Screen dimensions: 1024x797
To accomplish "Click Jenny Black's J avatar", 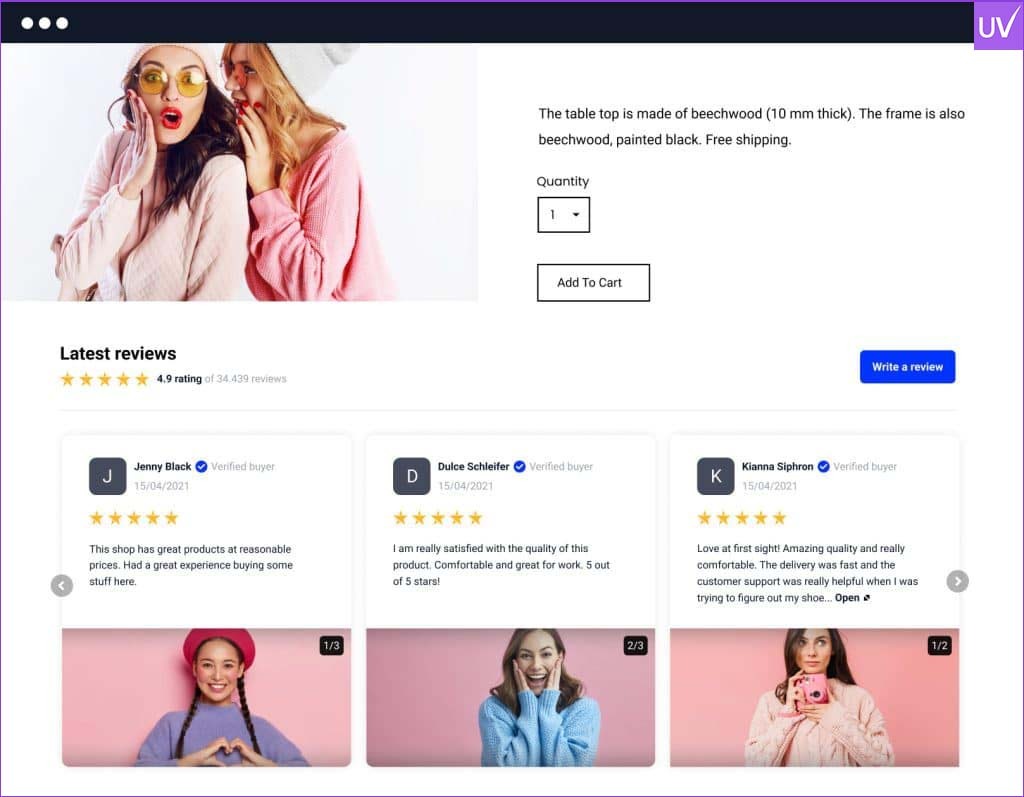I will coord(108,476).
